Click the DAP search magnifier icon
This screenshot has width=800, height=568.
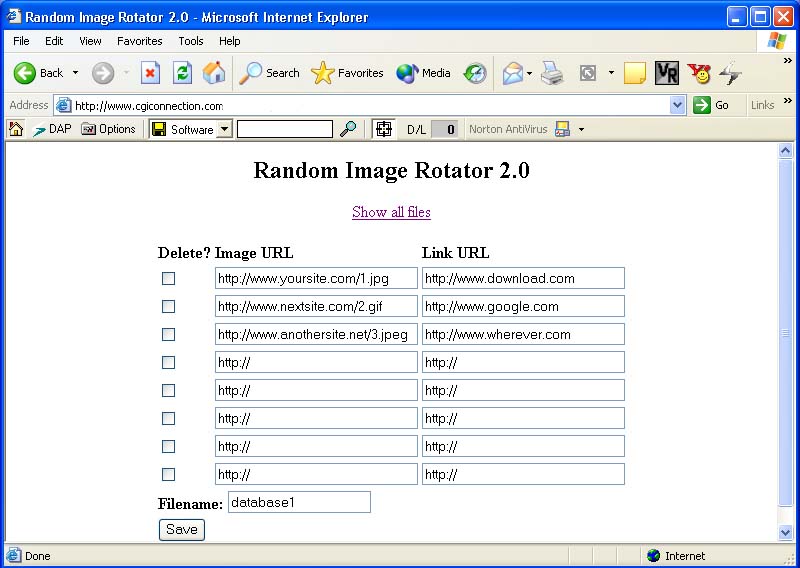coord(348,129)
